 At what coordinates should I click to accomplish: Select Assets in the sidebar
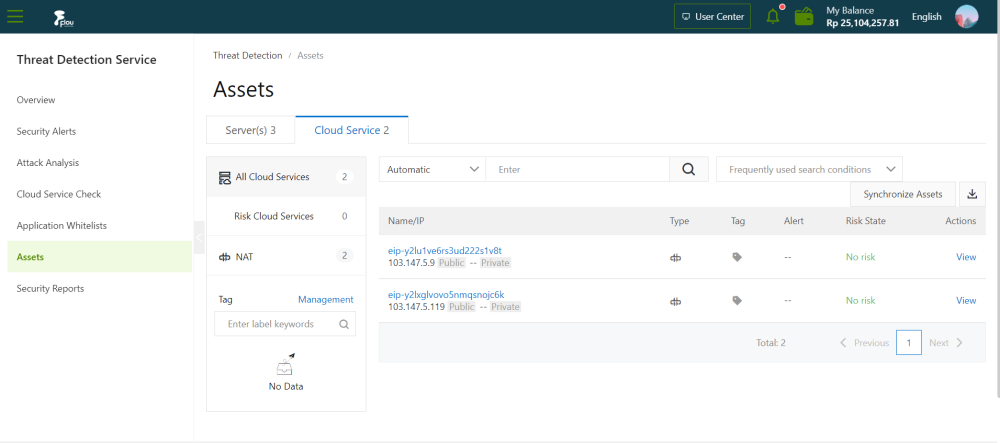(99, 257)
